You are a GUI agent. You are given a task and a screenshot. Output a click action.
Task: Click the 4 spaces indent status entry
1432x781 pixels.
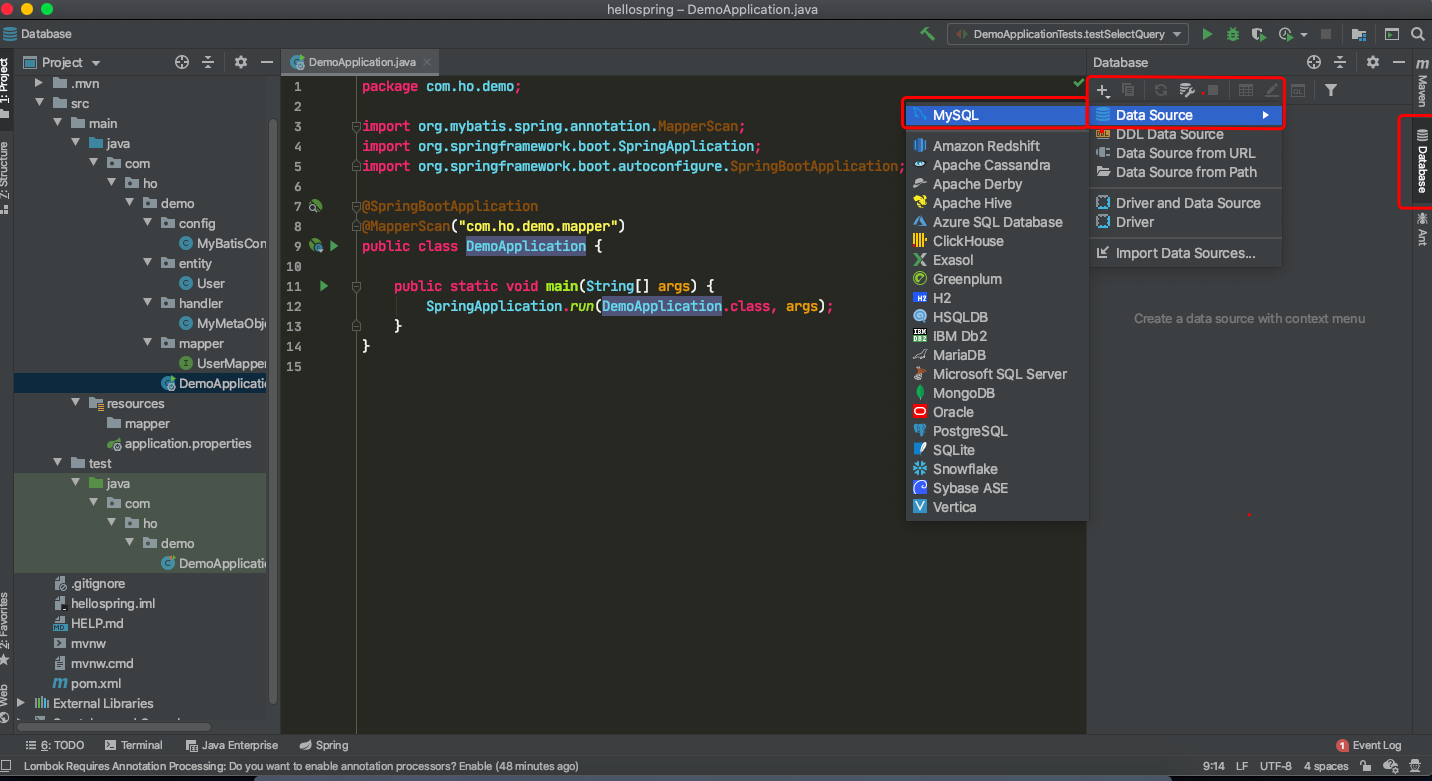[x=1326, y=766]
